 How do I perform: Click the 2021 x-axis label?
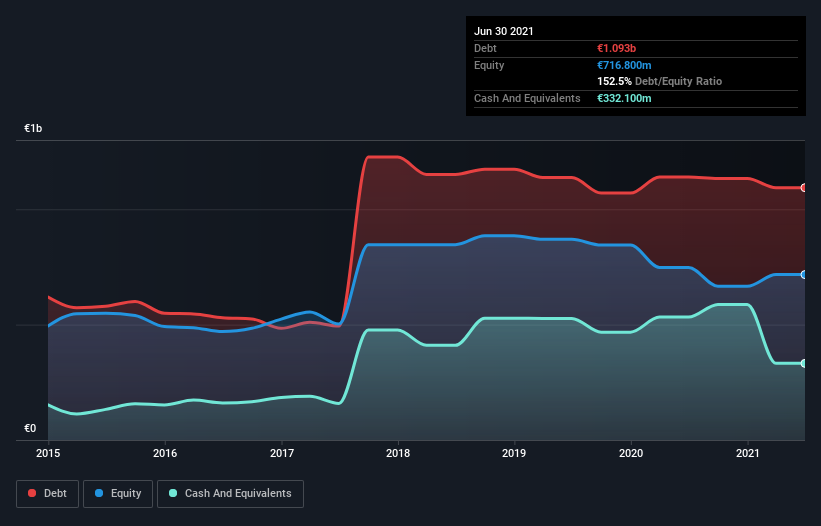(x=748, y=453)
